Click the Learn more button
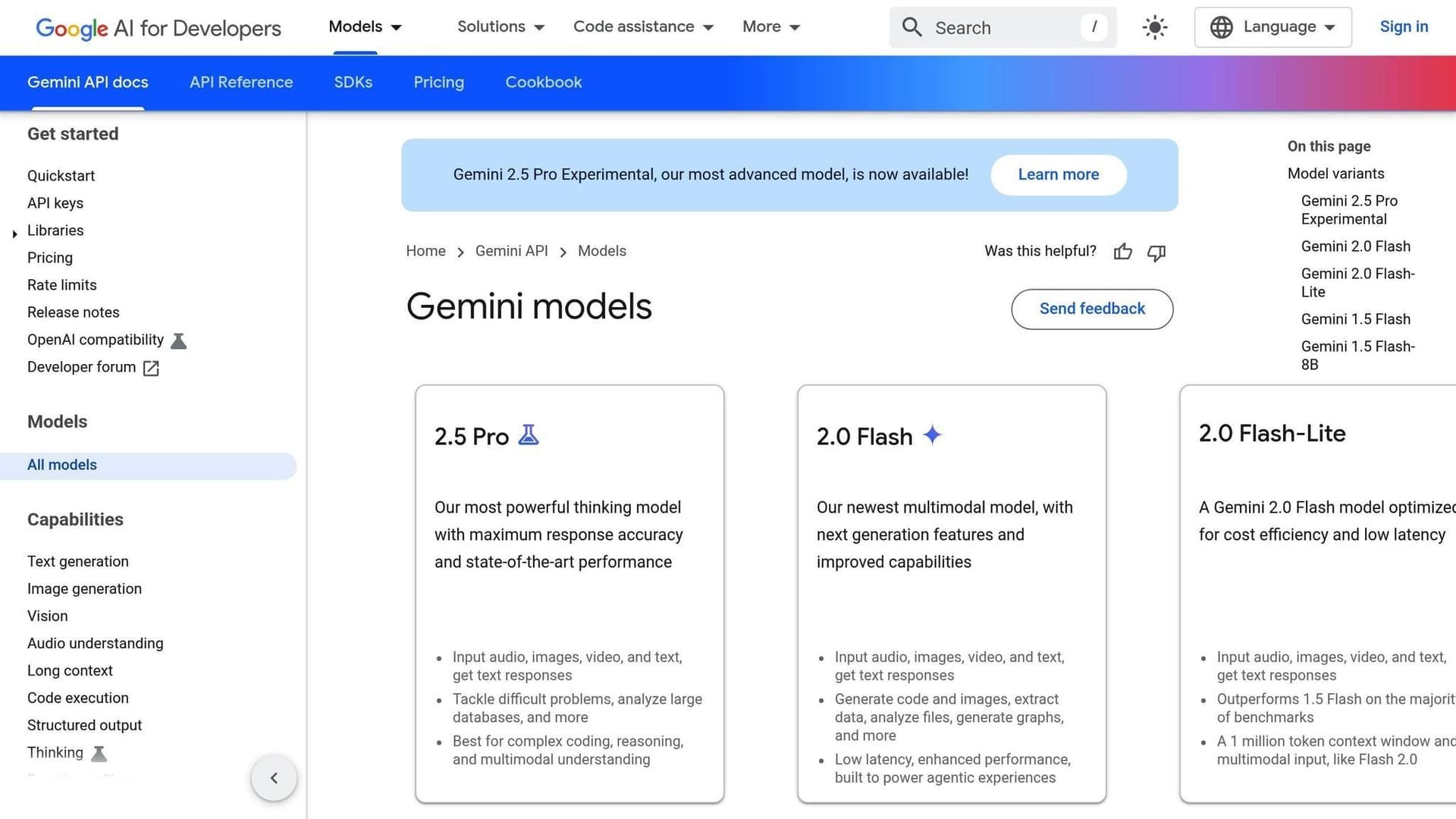The height and width of the screenshot is (819, 1456). 1059,174
